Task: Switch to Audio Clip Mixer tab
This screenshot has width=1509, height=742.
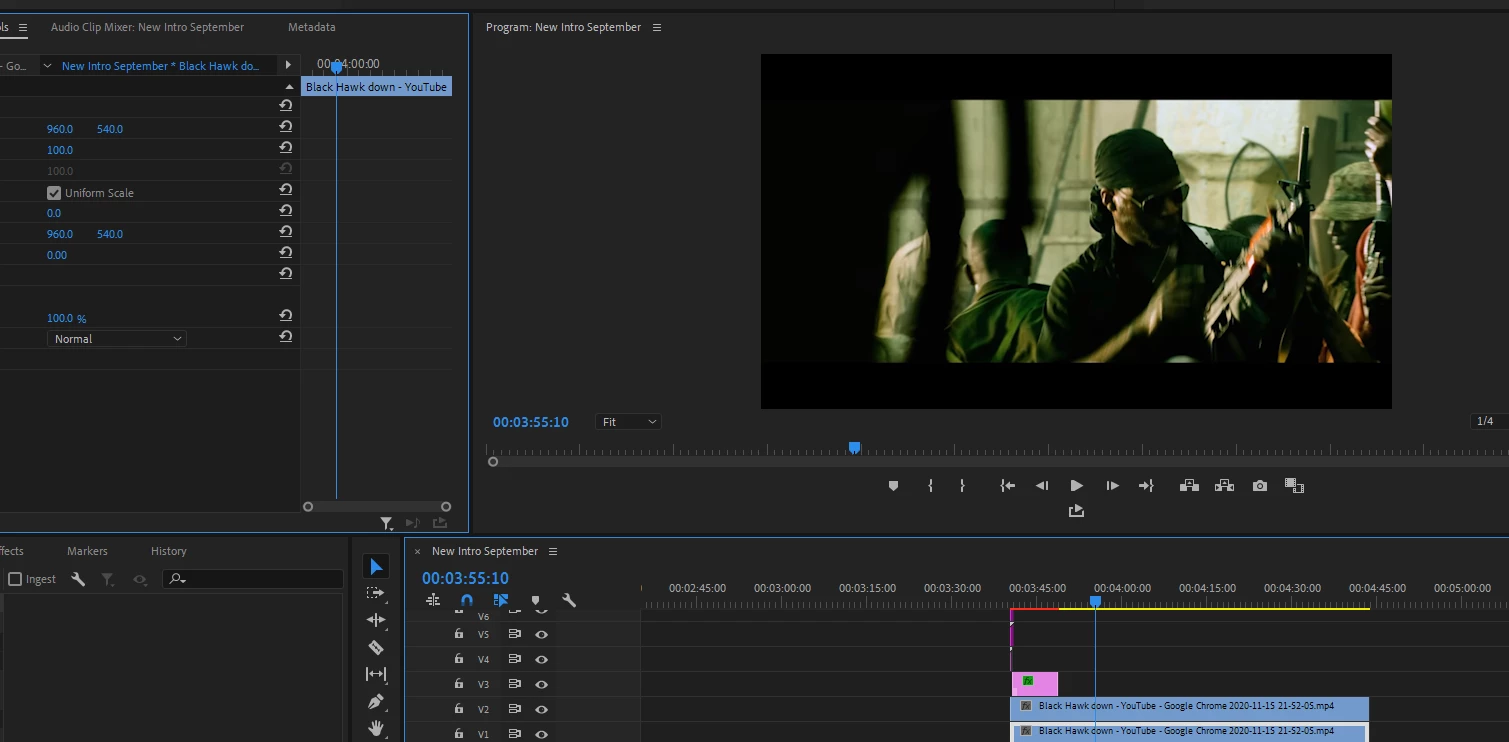Action: click(147, 27)
